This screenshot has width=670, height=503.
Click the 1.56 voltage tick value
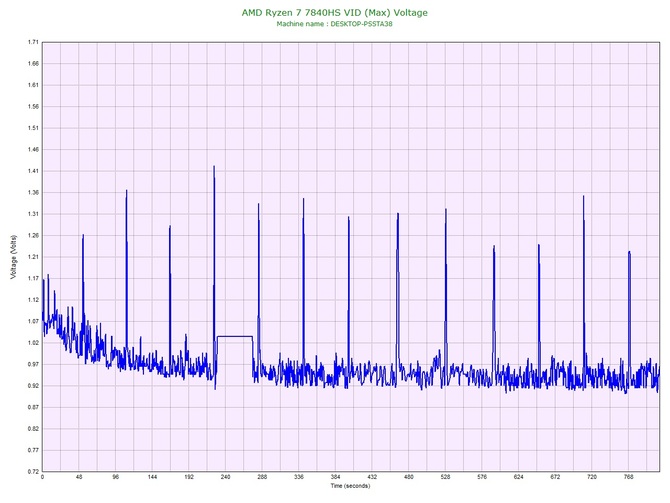tap(33, 107)
